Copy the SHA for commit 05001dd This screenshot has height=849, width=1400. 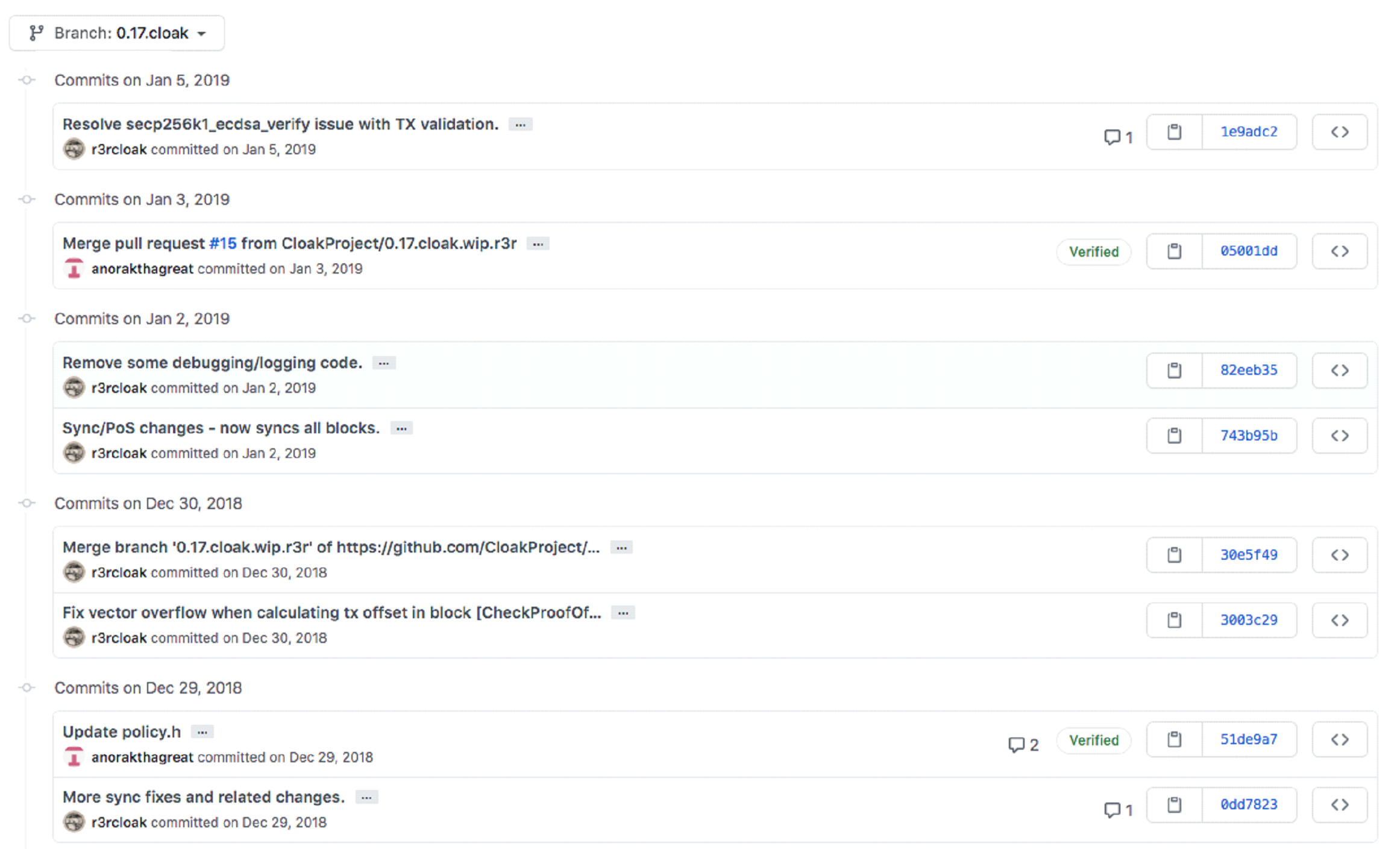[x=1174, y=251]
